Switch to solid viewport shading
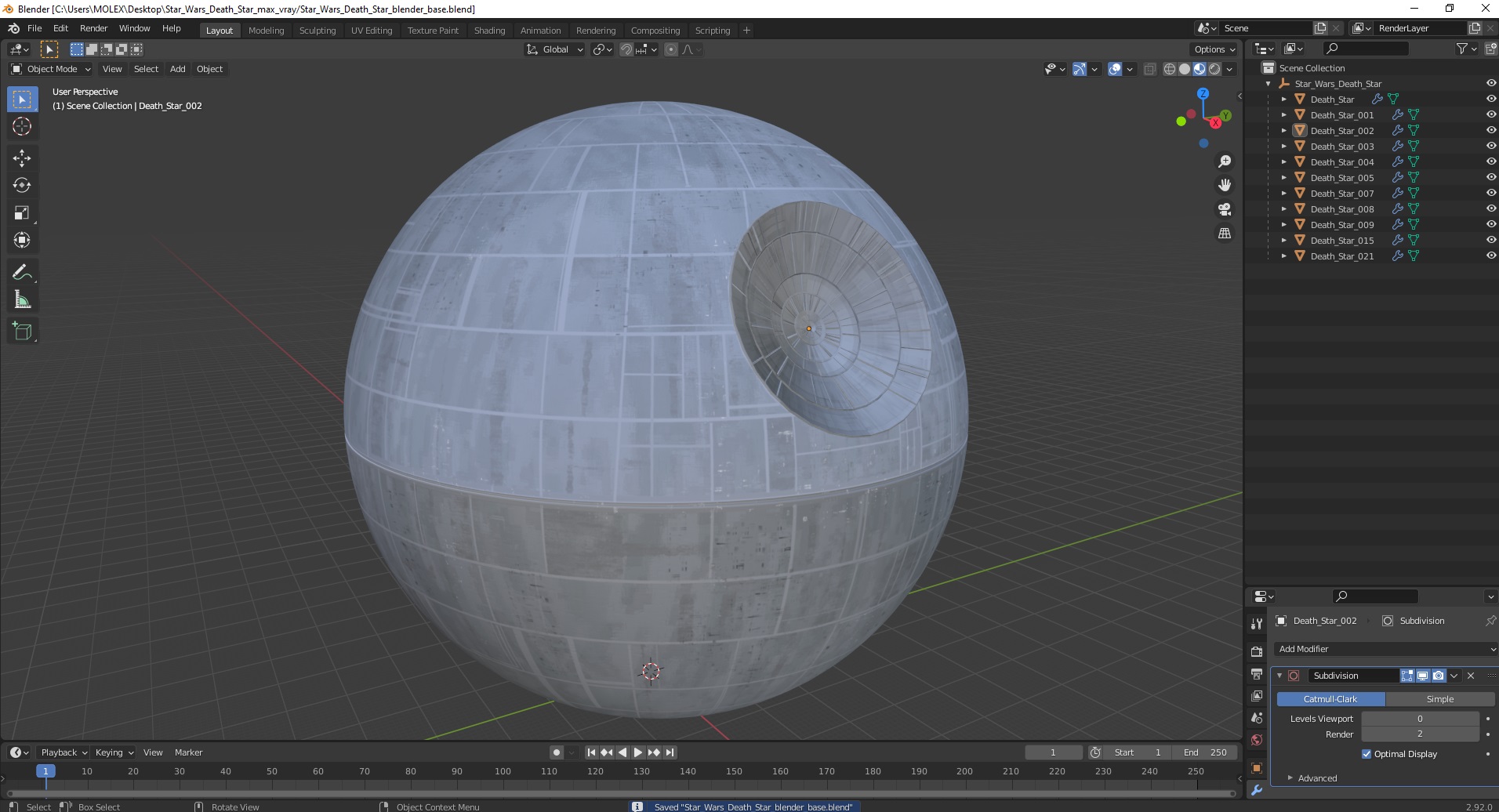 [1185, 69]
